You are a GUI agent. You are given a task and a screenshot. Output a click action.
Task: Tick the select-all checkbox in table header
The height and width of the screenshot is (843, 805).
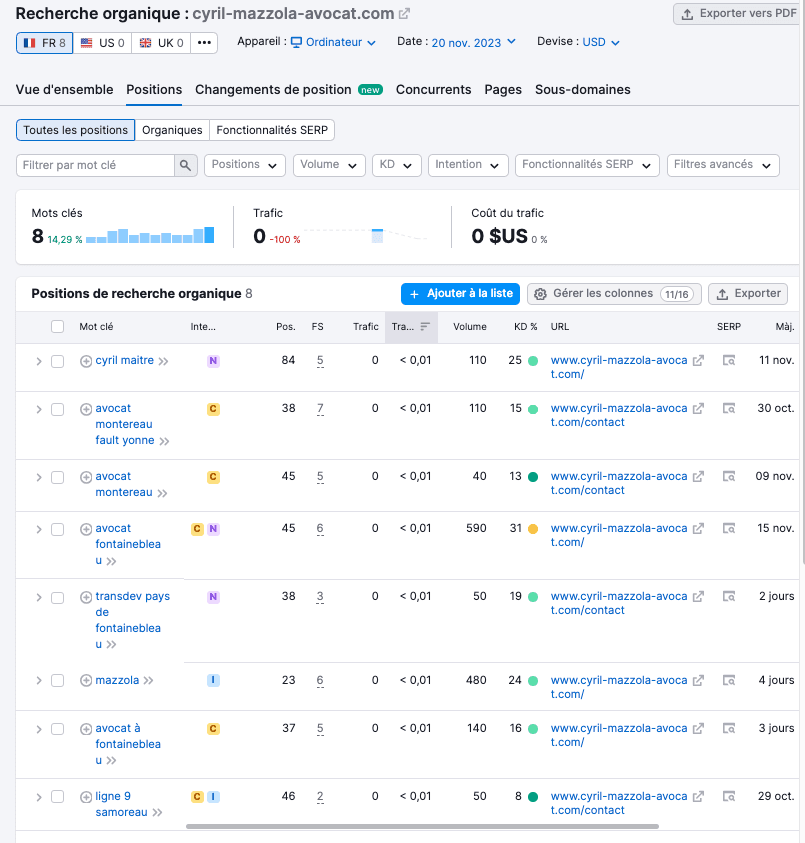point(57,327)
